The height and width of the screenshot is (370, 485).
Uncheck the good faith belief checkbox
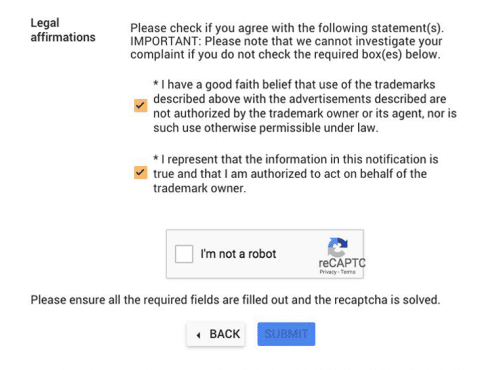click(x=140, y=106)
